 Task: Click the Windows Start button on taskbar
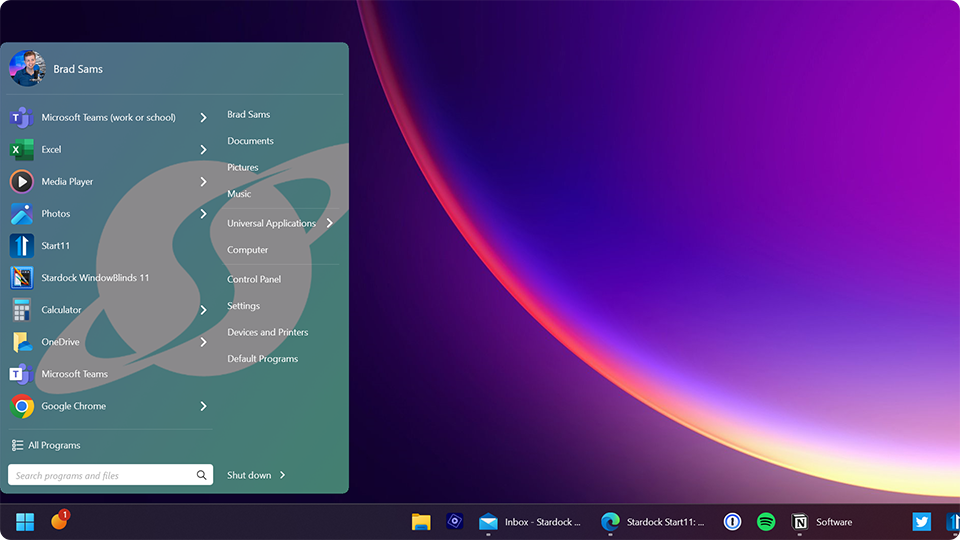tap(25, 522)
